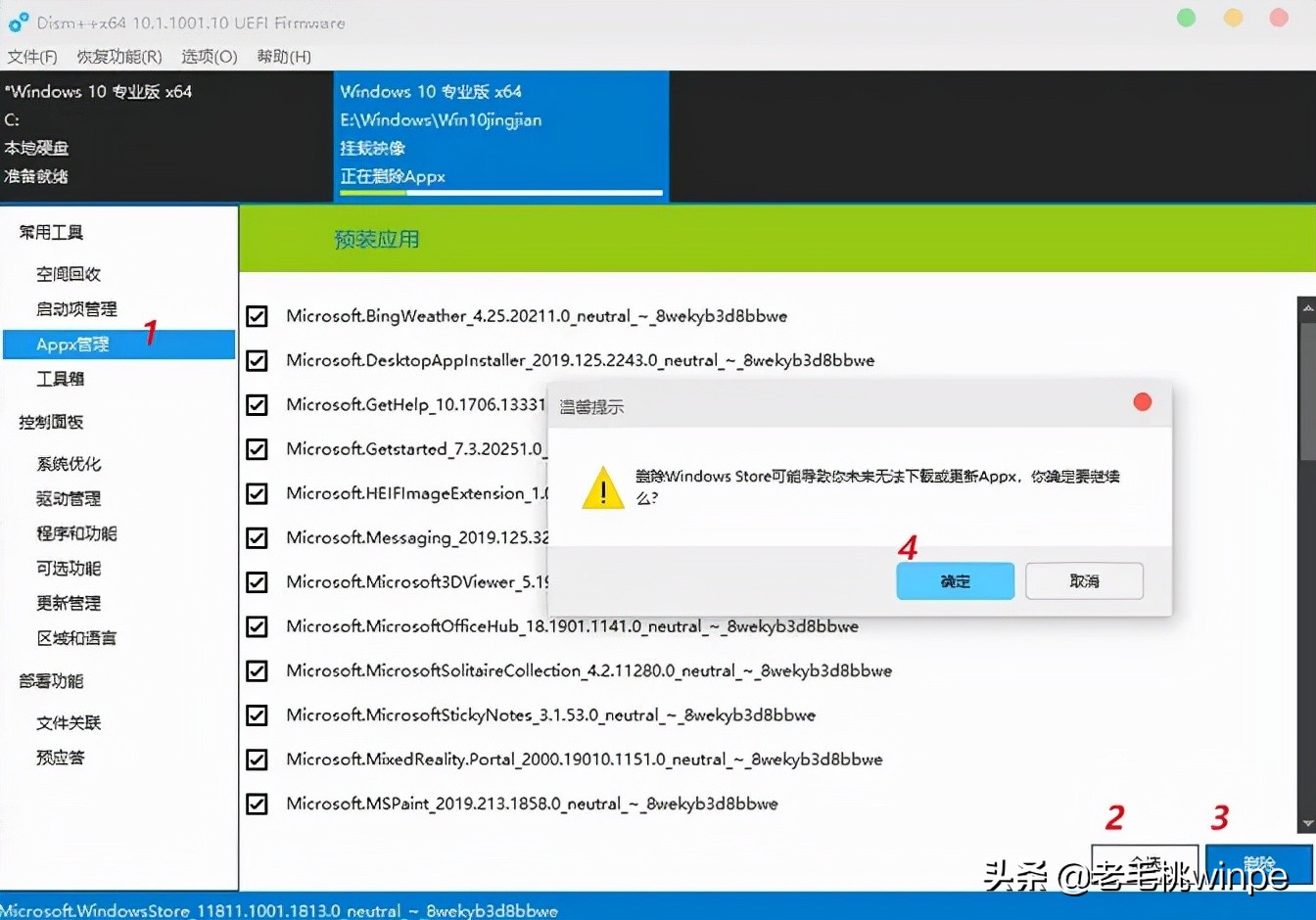Open the 恢复功能(R) menu

(119, 57)
